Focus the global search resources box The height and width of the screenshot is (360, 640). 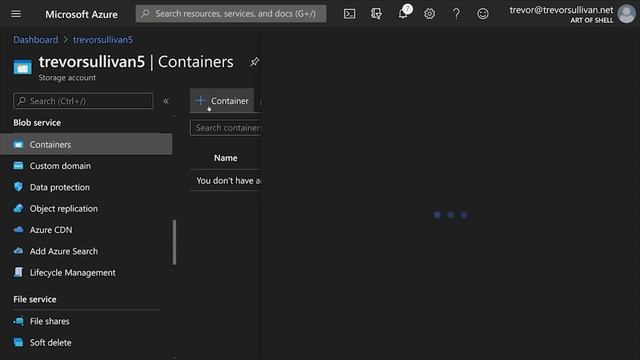point(231,13)
